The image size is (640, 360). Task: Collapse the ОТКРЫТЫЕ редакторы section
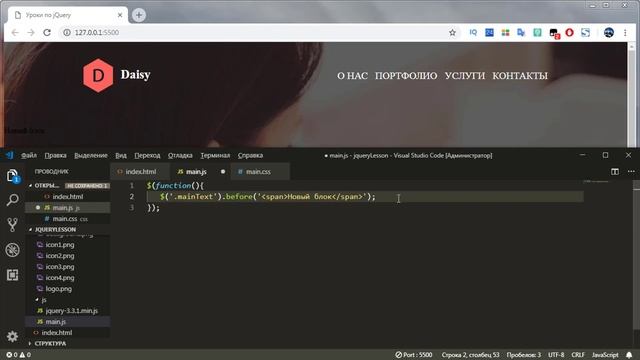[31, 185]
